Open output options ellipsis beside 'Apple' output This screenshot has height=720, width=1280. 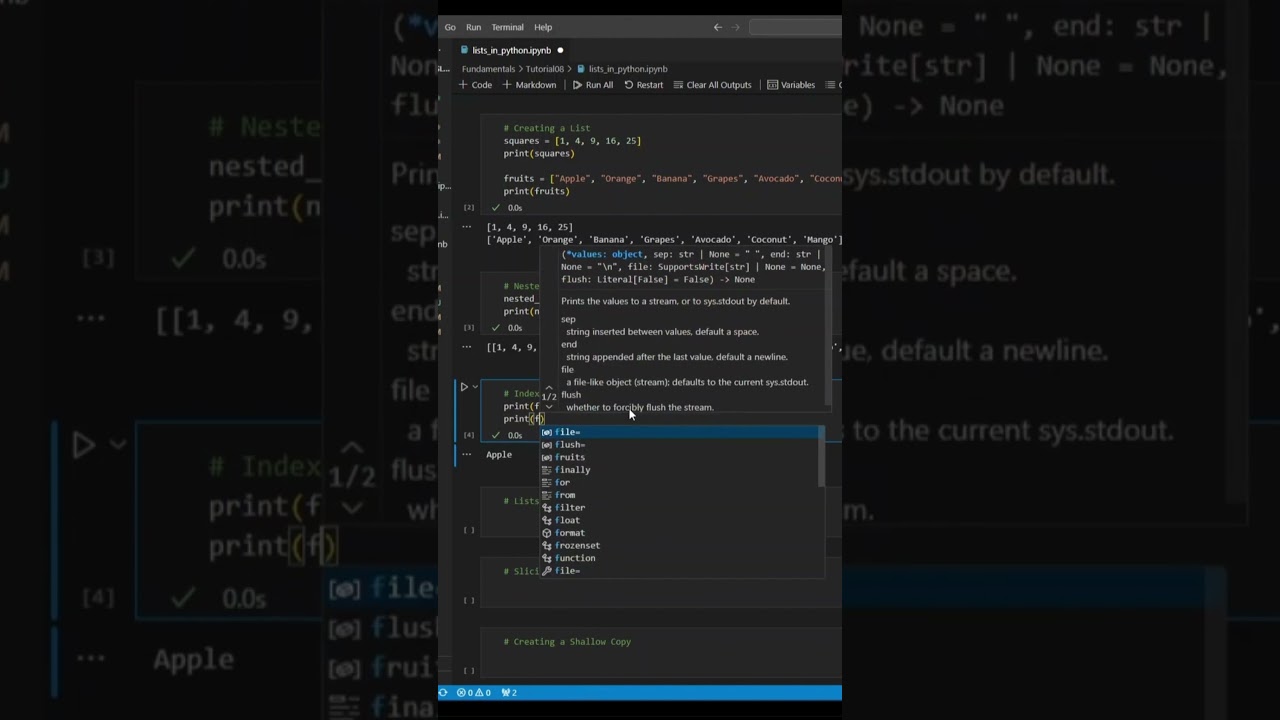tap(466, 455)
